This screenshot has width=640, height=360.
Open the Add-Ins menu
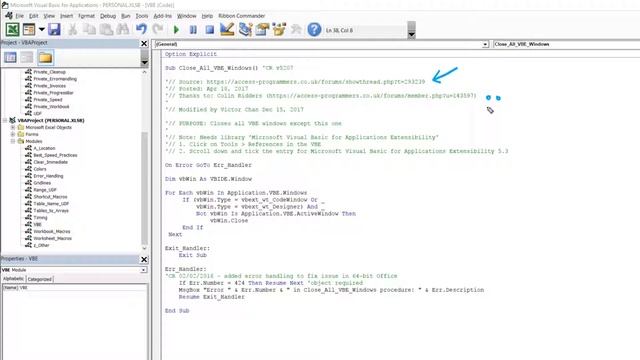click(x=162, y=16)
